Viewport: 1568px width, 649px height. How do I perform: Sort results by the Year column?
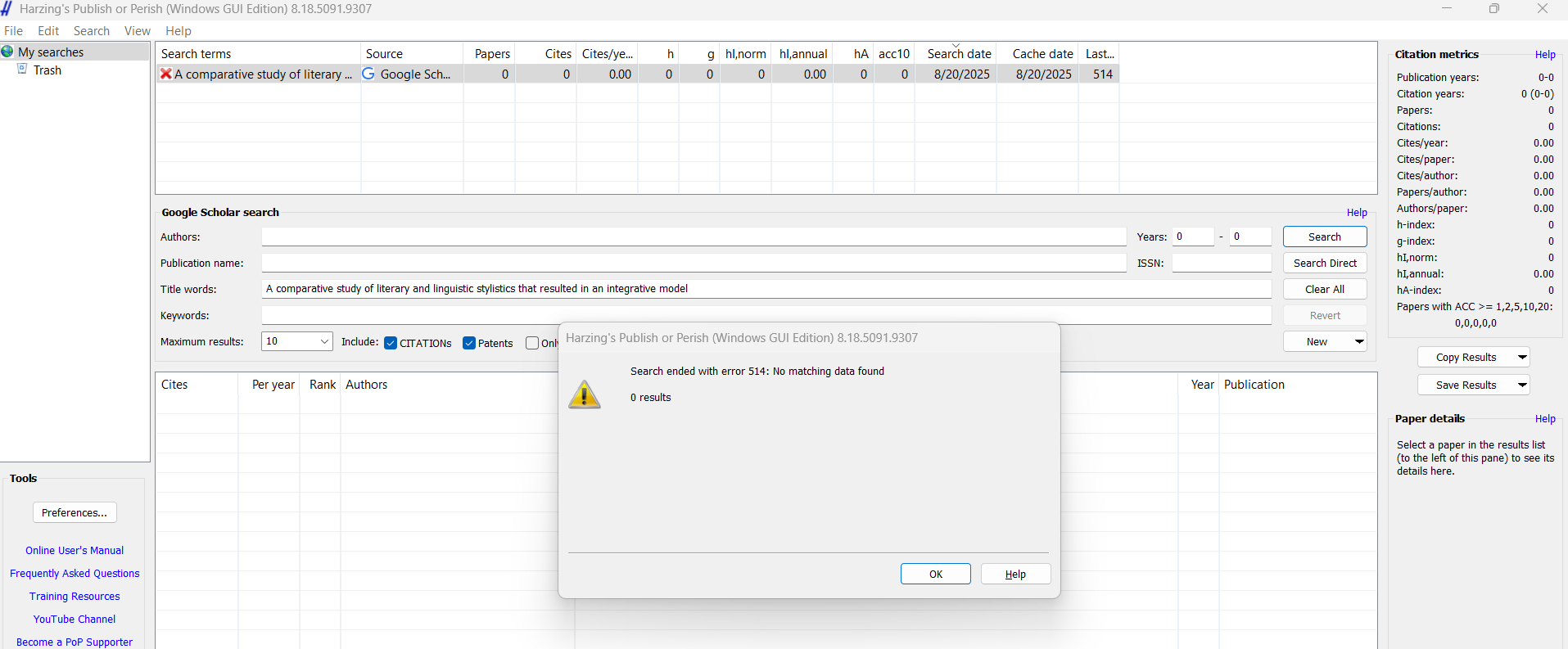point(1200,385)
